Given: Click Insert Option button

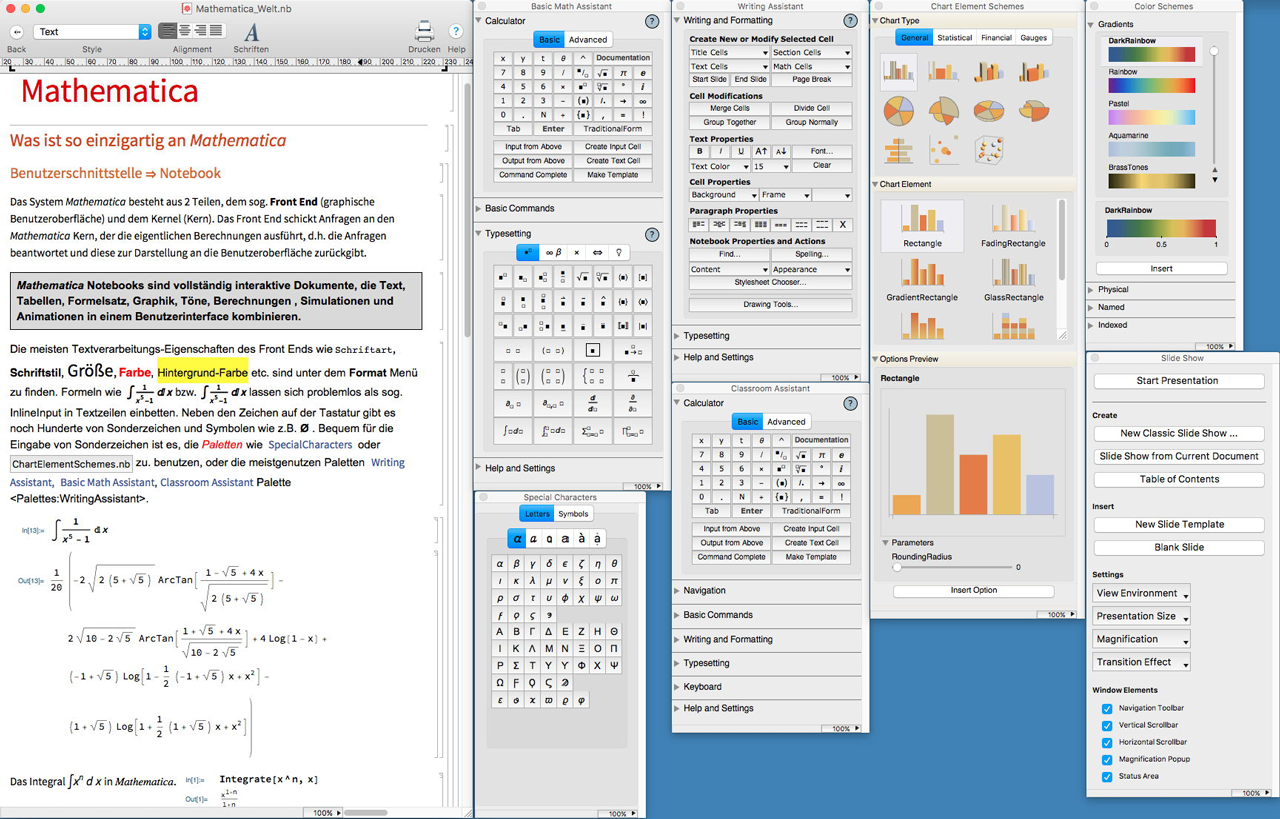Looking at the screenshot, I should click(973, 591).
